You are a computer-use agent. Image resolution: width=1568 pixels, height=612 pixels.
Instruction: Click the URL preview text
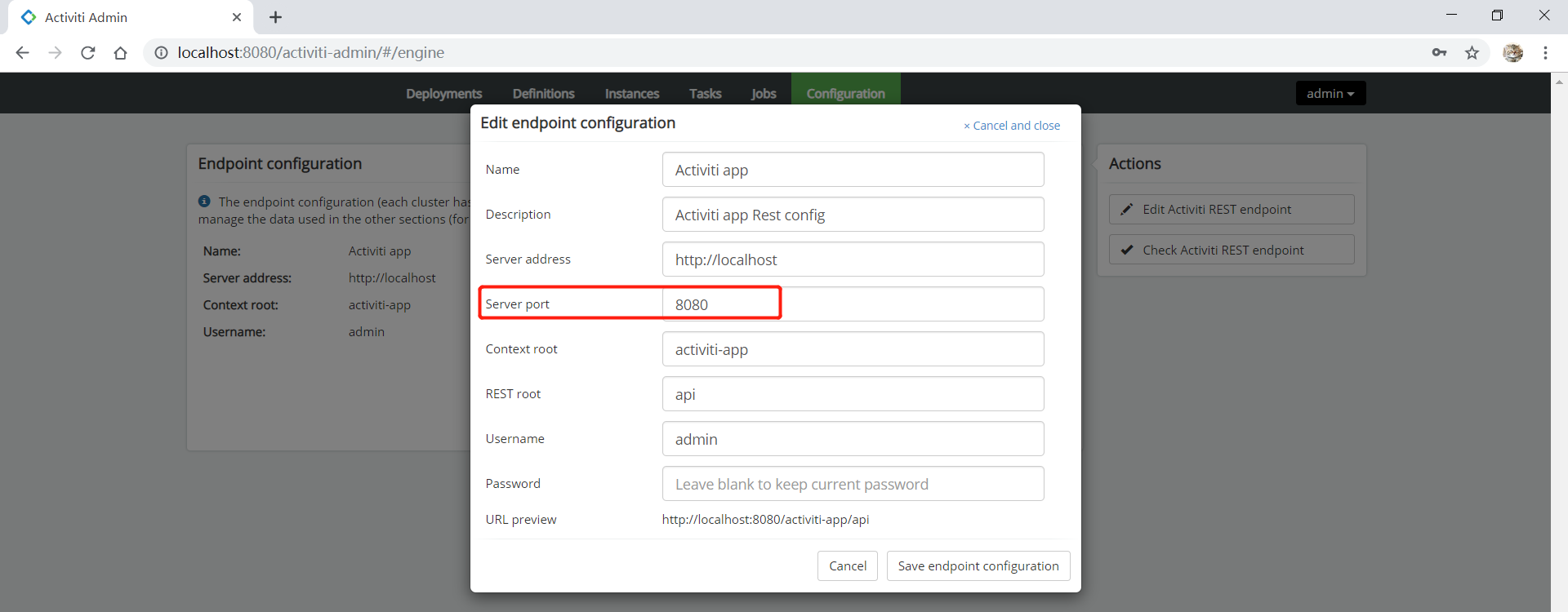pos(765,519)
